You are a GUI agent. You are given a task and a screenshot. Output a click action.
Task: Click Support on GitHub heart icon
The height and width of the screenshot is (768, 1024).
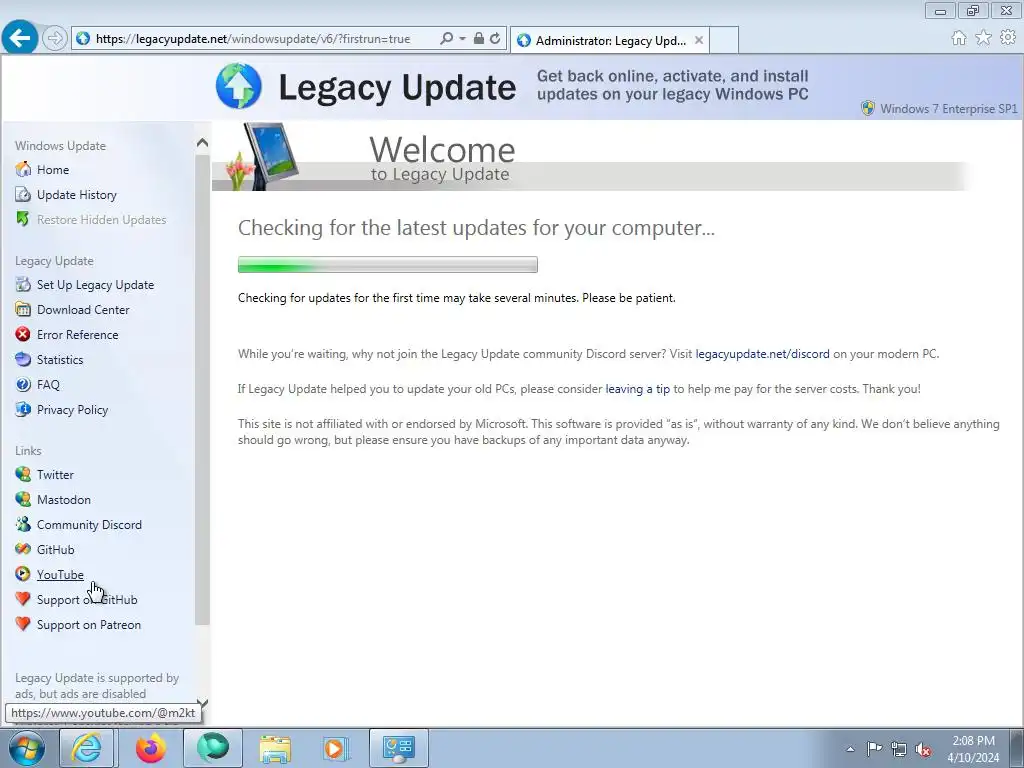[x=23, y=599]
